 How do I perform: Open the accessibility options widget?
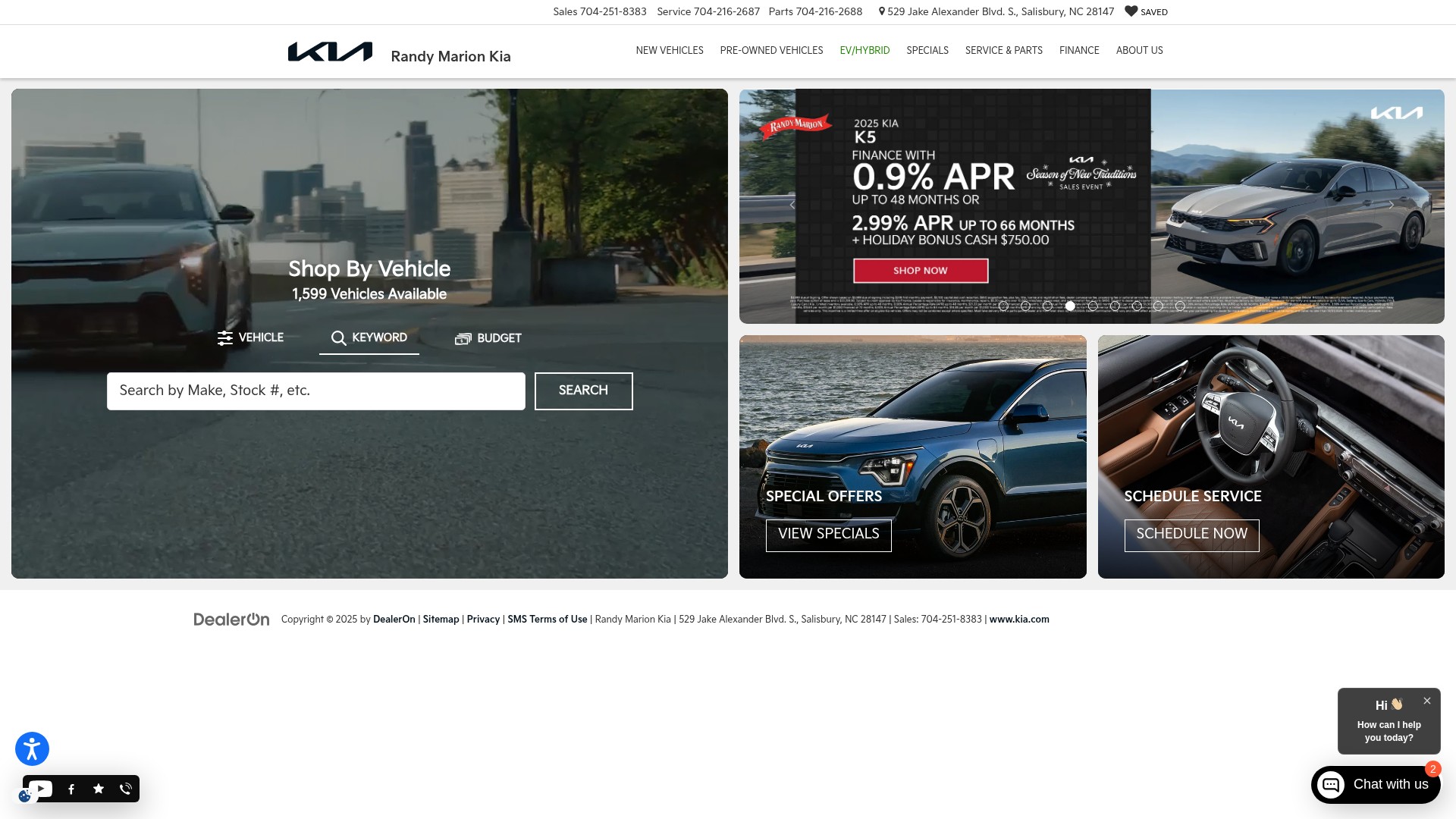(x=32, y=748)
